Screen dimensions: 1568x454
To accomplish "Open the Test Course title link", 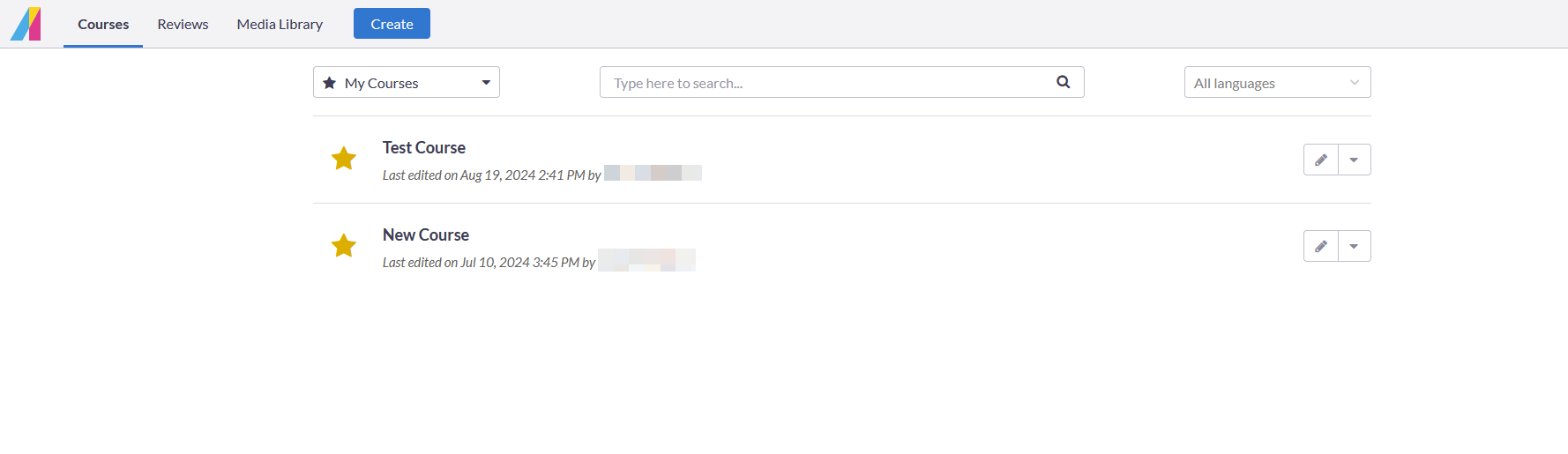I will point(423,147).
